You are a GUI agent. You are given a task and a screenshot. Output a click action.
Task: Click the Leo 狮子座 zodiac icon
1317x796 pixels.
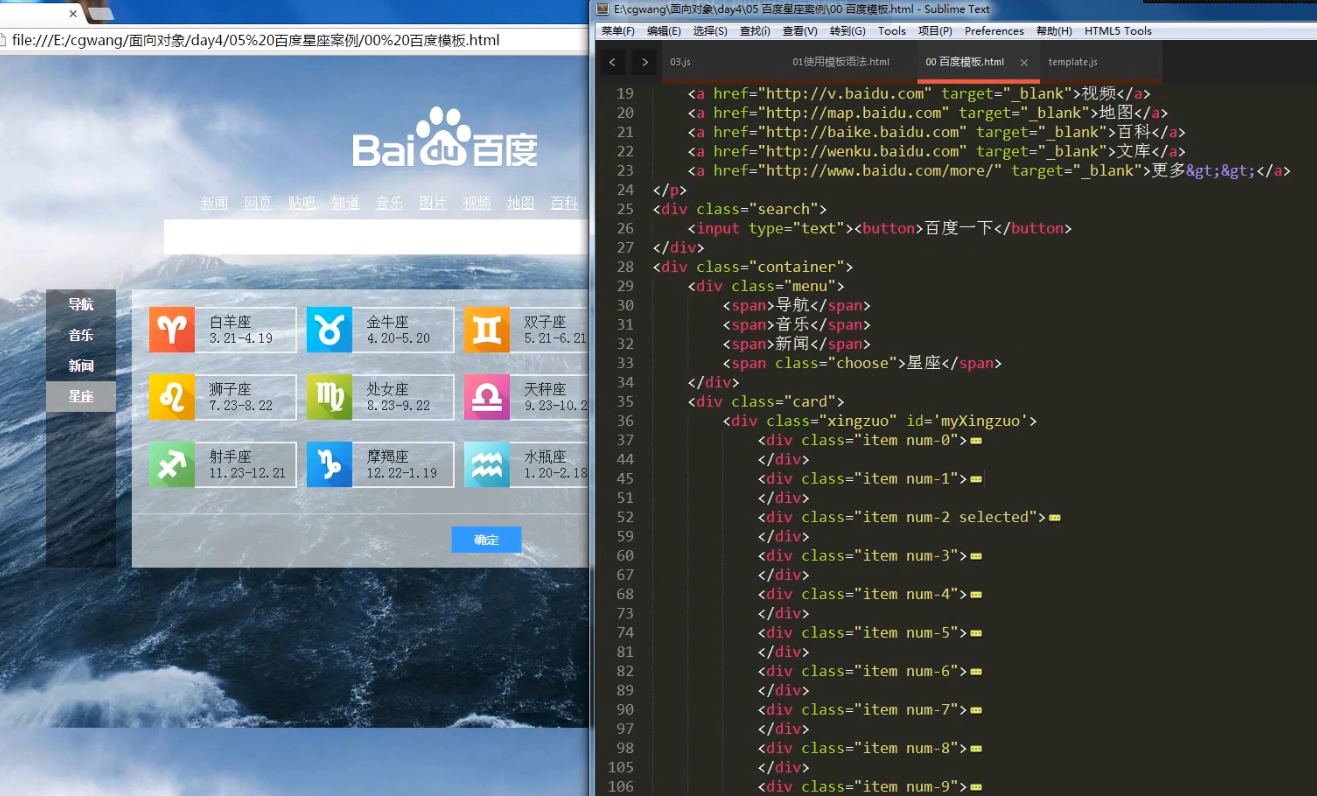172,397
